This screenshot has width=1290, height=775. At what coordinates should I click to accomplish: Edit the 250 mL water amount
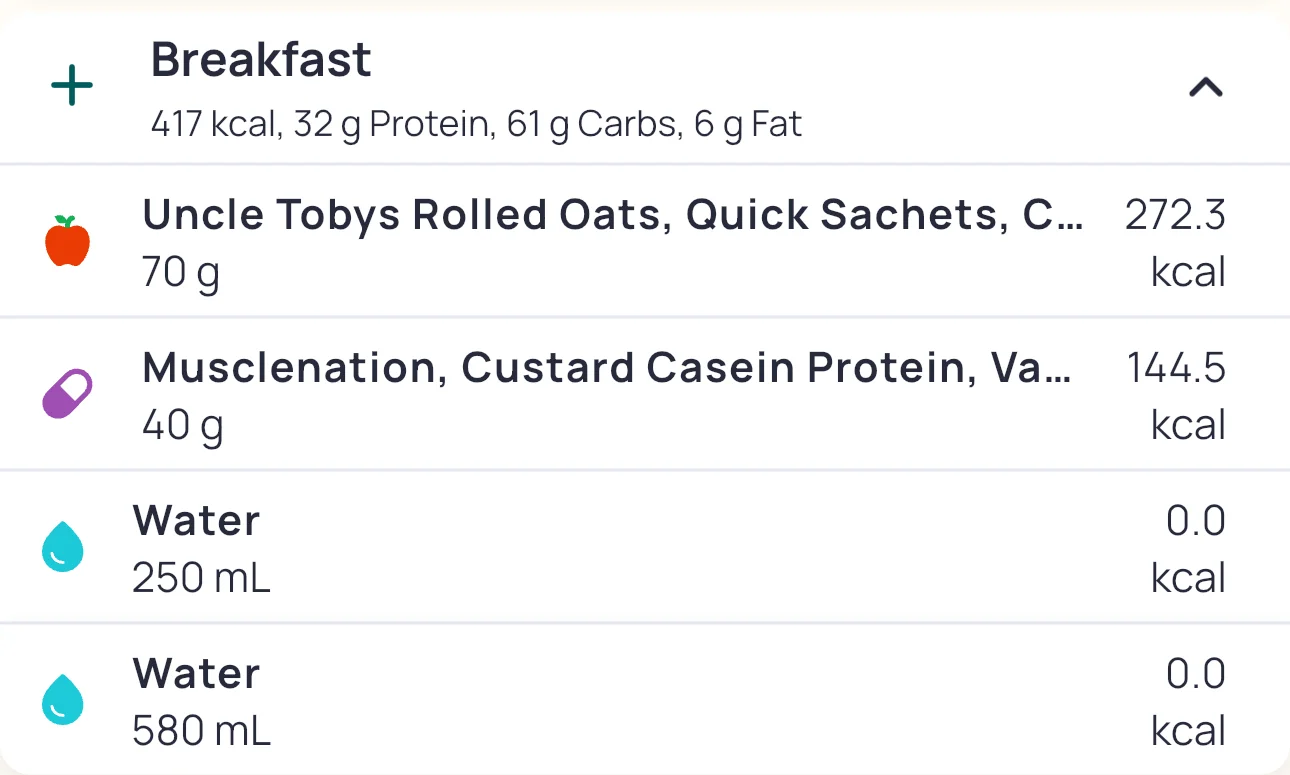coord(201,578)
